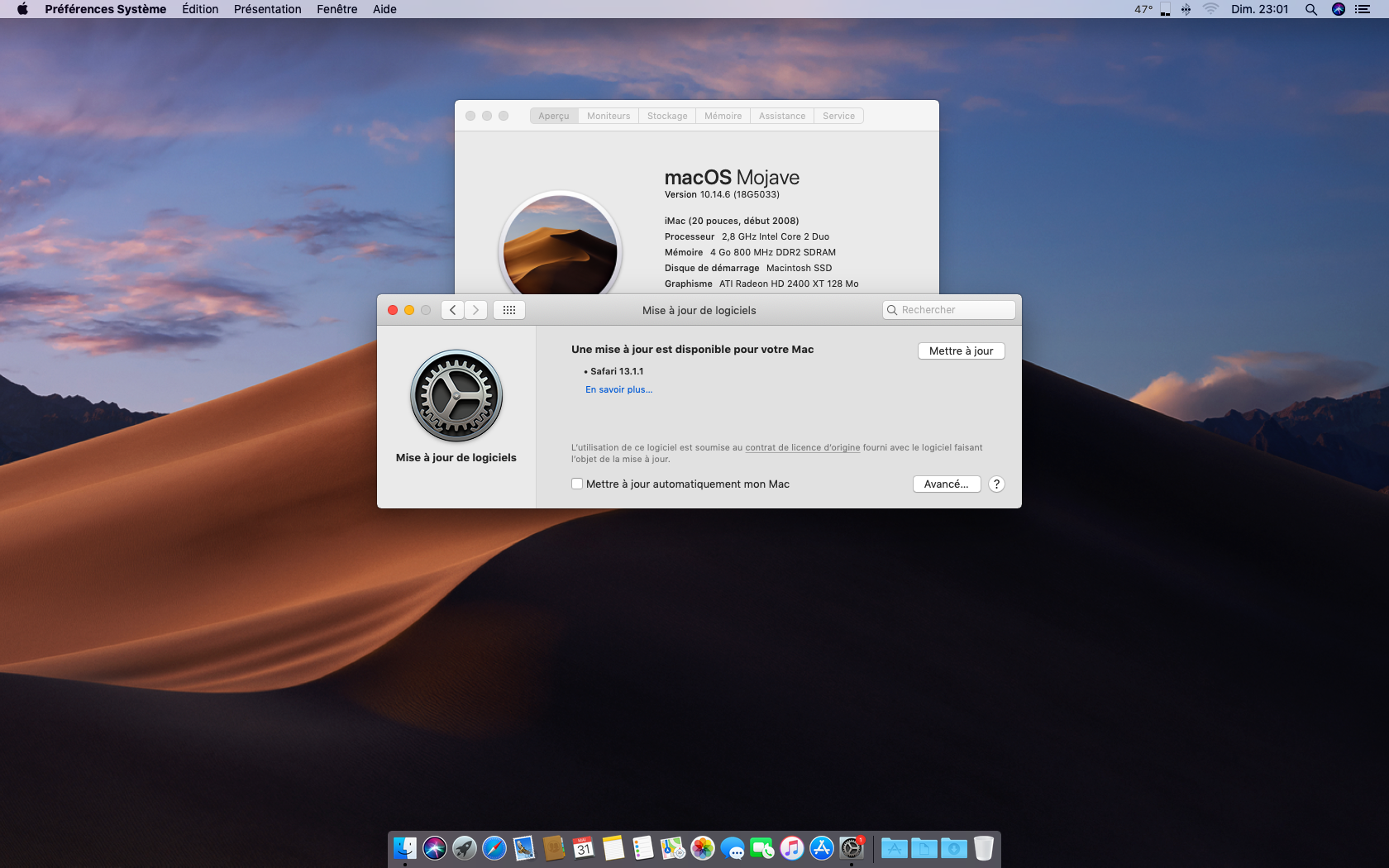Open the Apple menu
Image resolution: width=1389 pixels, height=868 pixels.
click(22, 9)
